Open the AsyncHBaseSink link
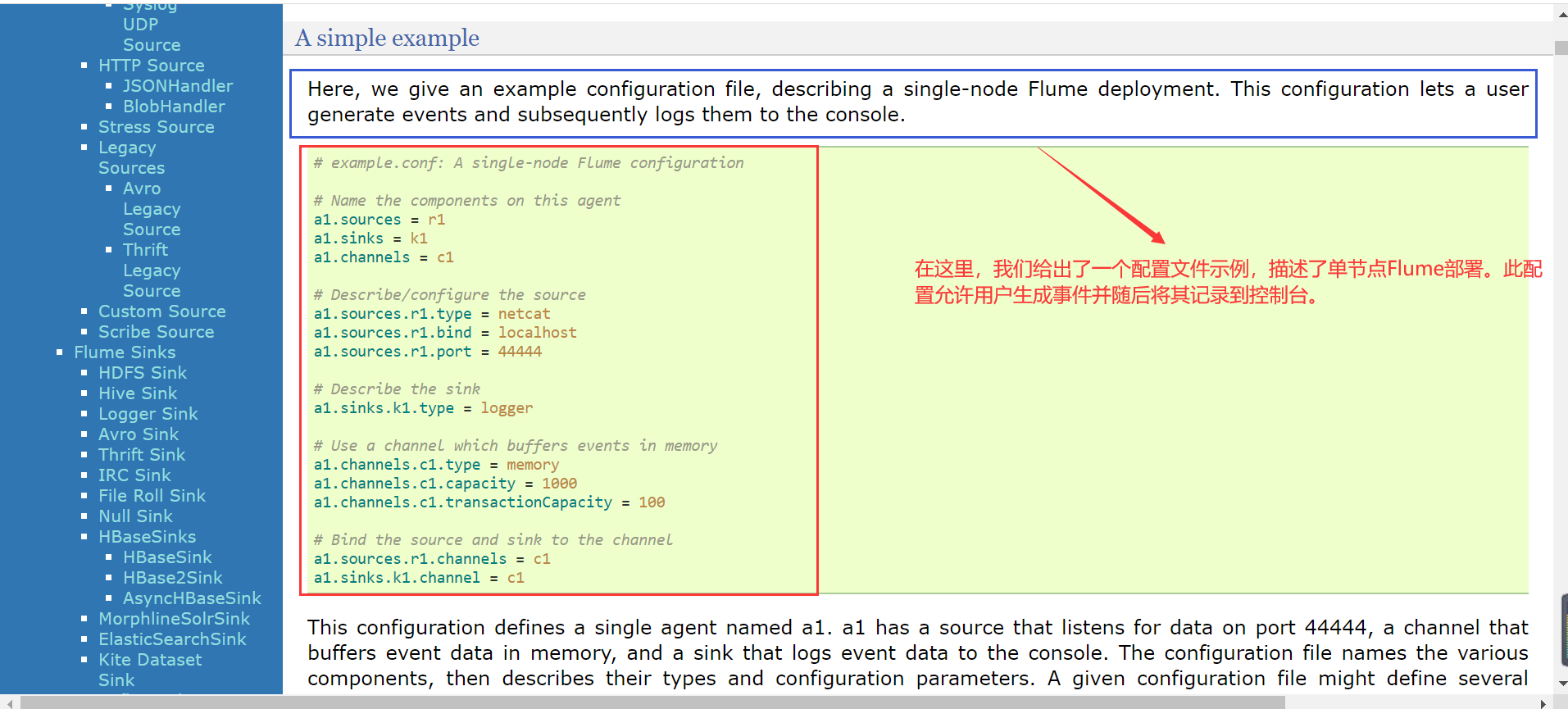 click(x=192, y=598)
